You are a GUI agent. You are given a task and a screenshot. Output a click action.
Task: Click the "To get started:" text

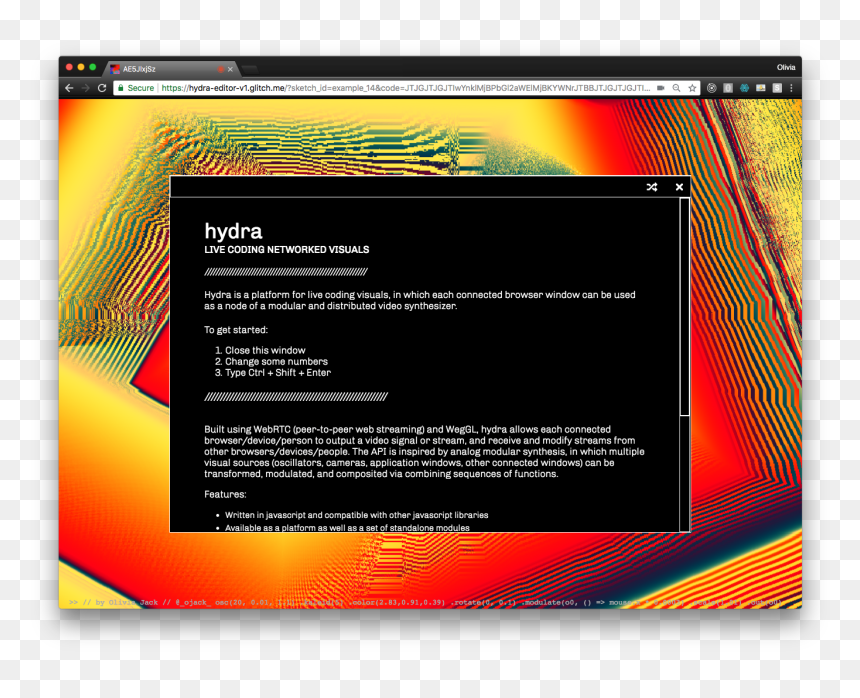click(236, 330)
